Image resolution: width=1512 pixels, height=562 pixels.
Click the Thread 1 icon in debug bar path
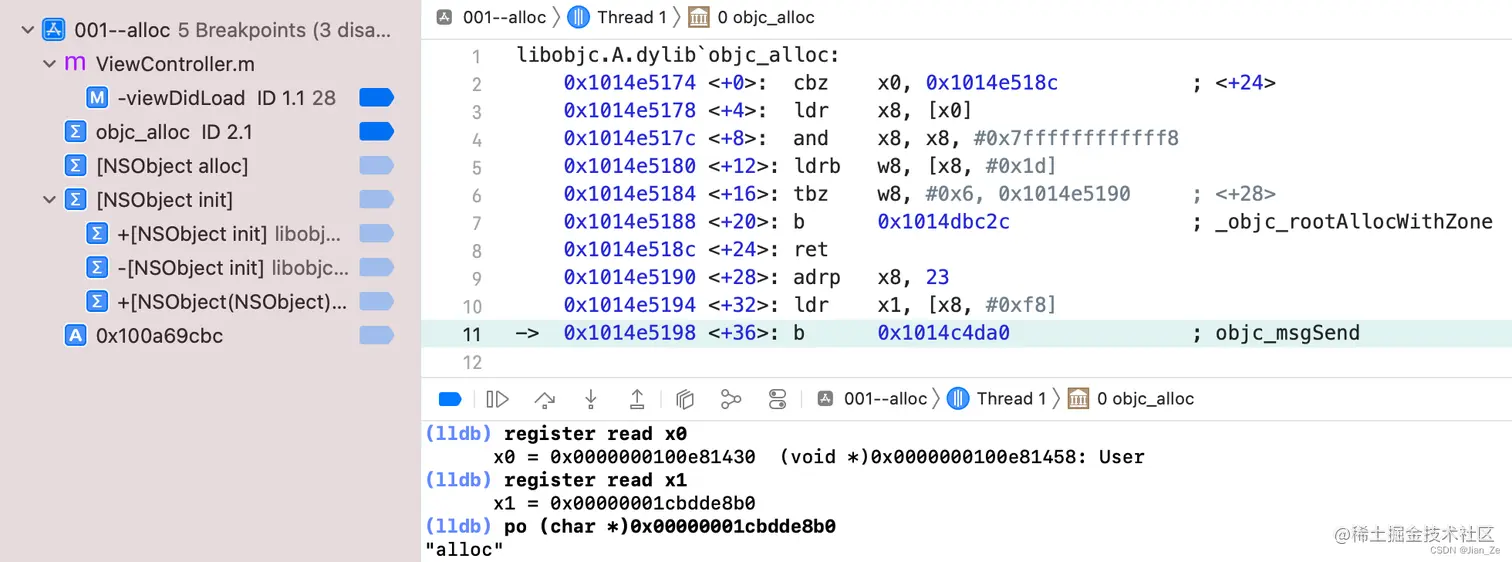click(958, 399)
